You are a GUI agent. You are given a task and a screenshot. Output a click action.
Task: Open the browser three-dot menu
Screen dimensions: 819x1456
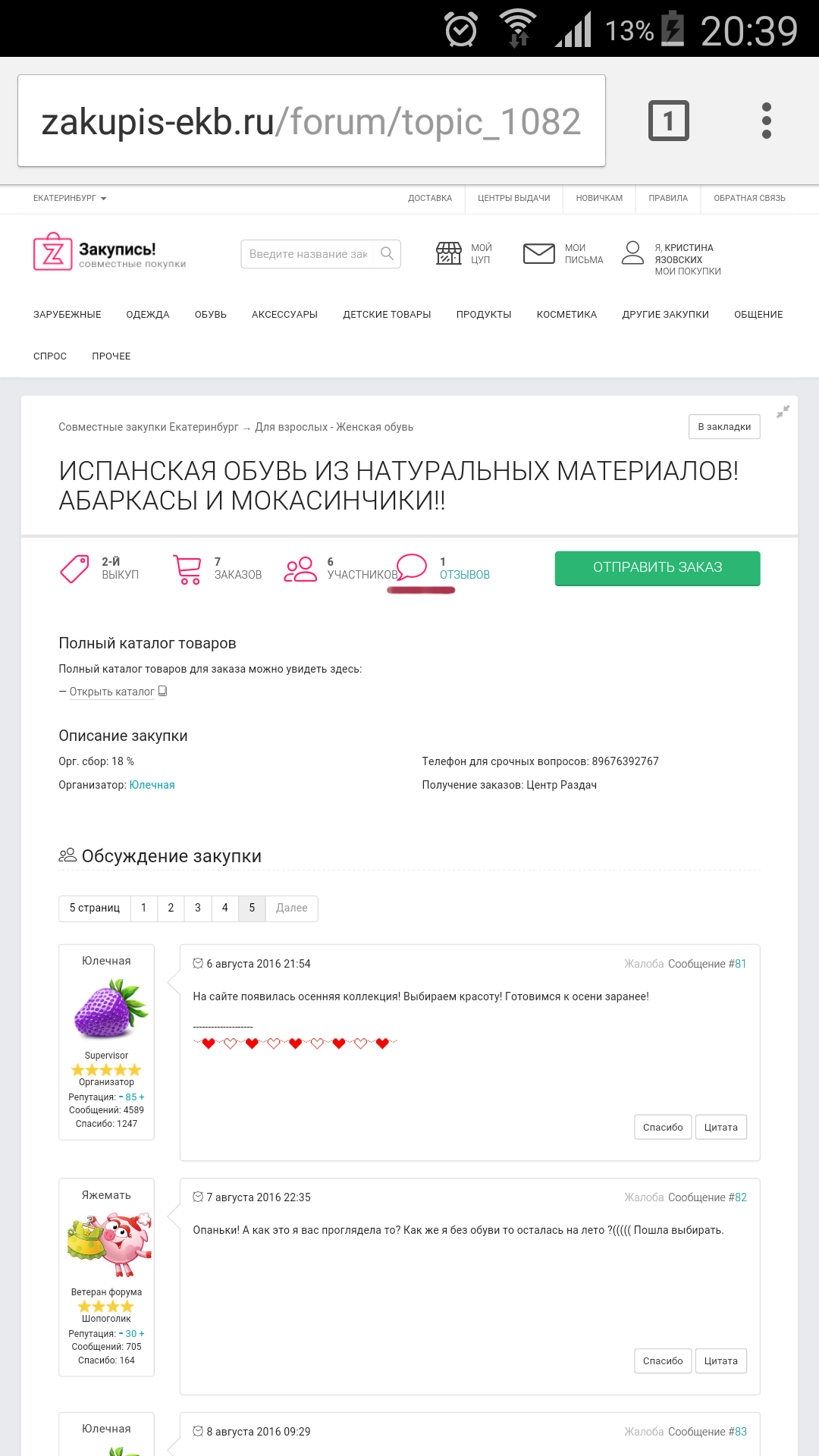[x=766, y=121]
